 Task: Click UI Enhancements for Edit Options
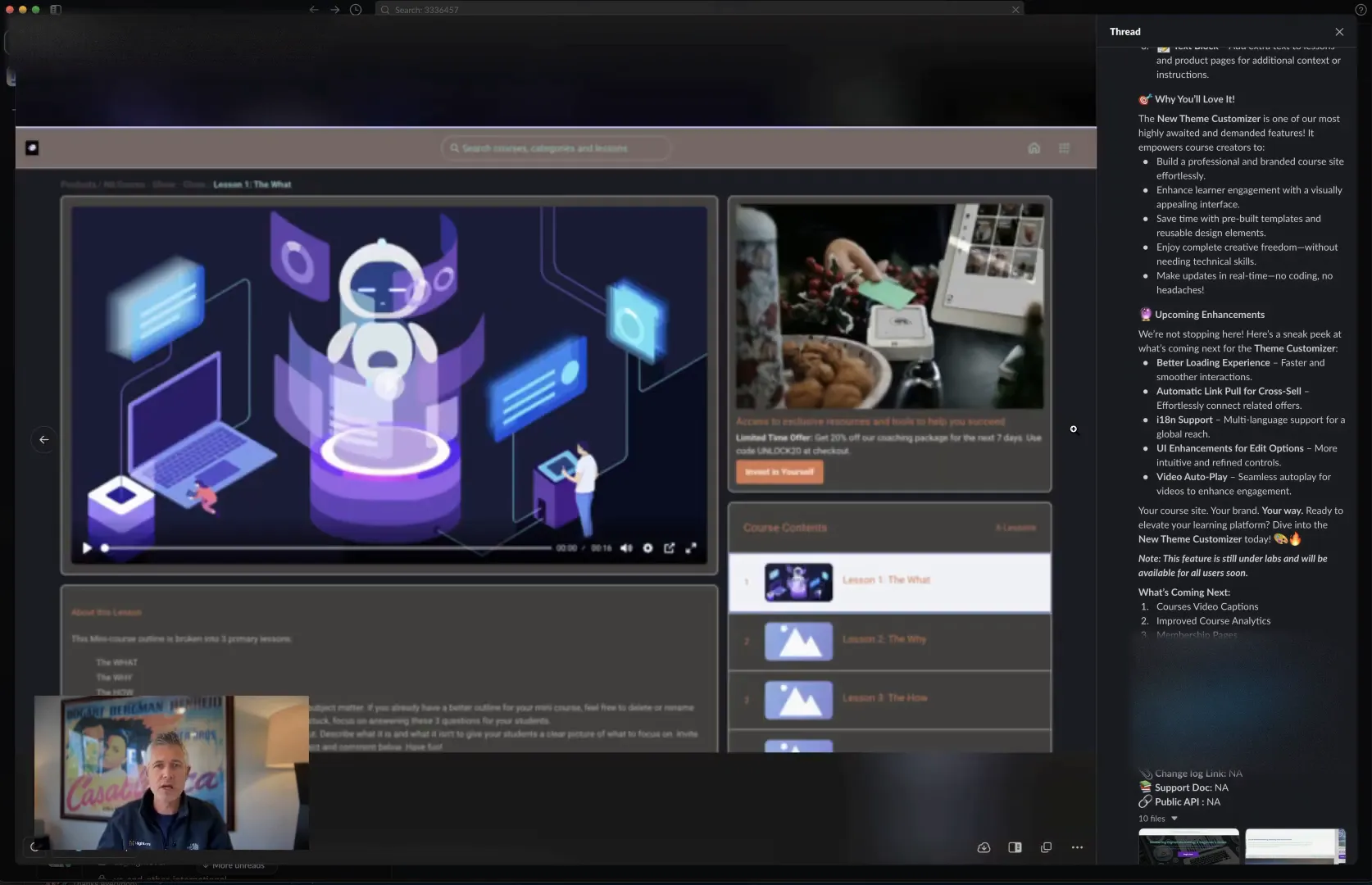pyautogui.click(x=1230, y=449)
